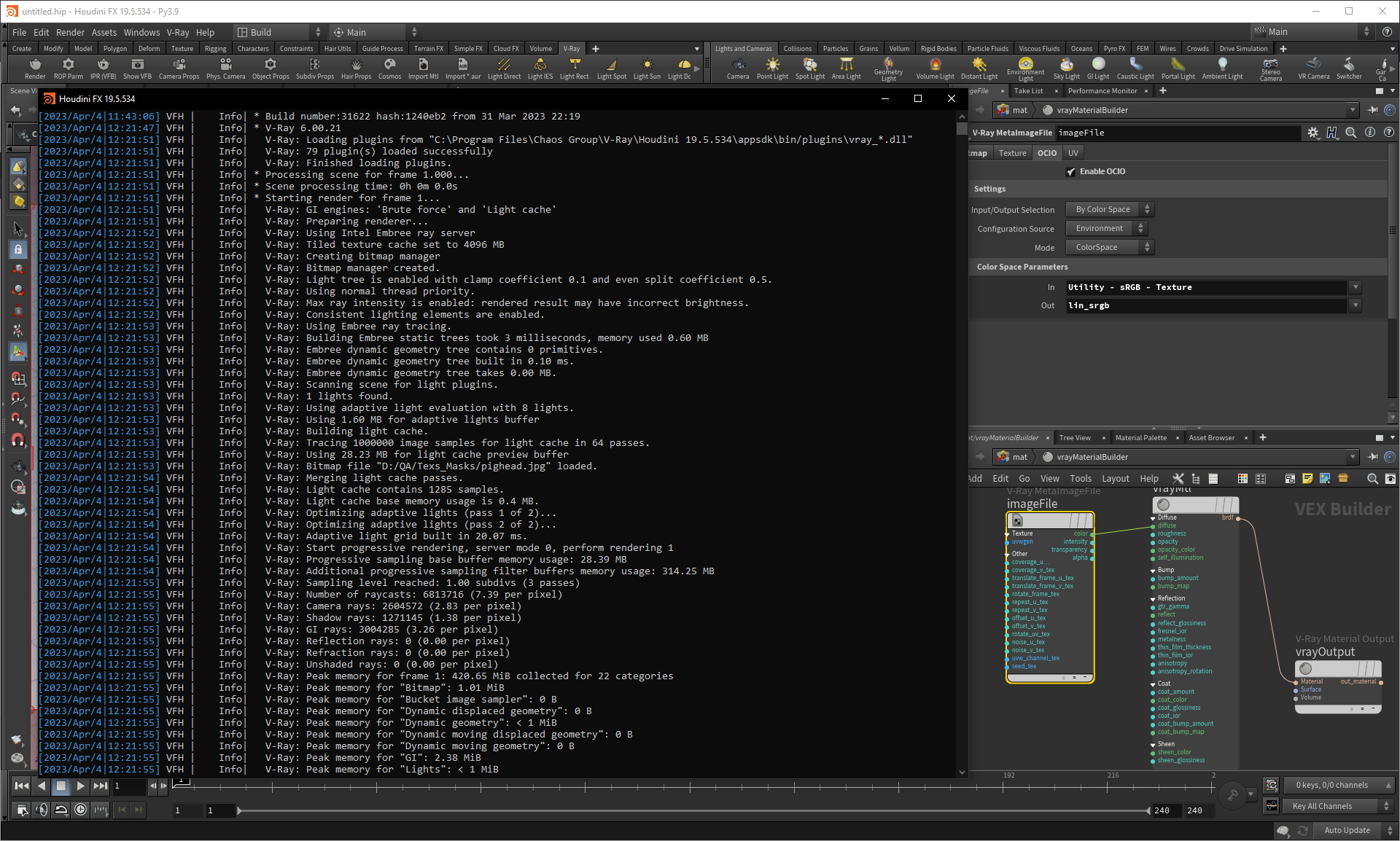Click the 0 keys, 0/0 channels button
This screenshot has height=841, width=1400.
point(1339,785)
